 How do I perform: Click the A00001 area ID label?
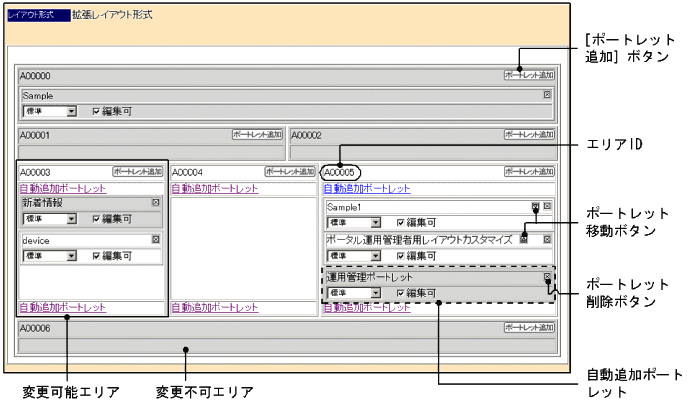[35, 136]
